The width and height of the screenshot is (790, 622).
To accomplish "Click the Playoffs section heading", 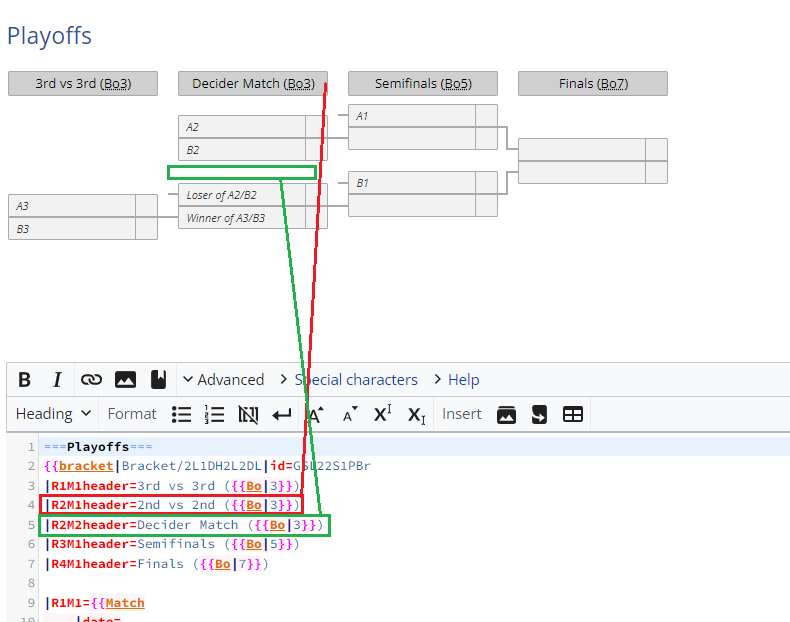I will tap(49, 36).
